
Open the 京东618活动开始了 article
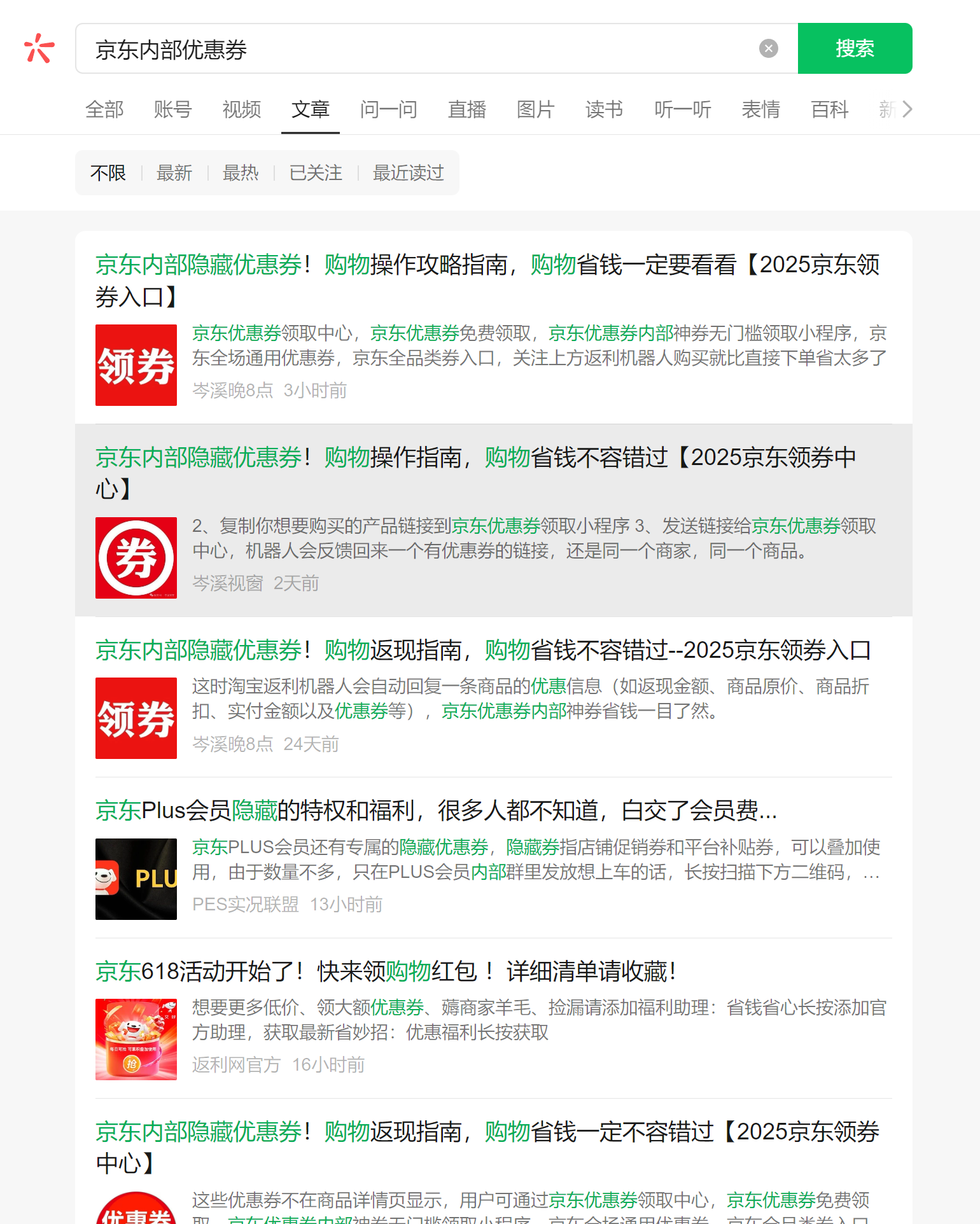pos(386,971)
